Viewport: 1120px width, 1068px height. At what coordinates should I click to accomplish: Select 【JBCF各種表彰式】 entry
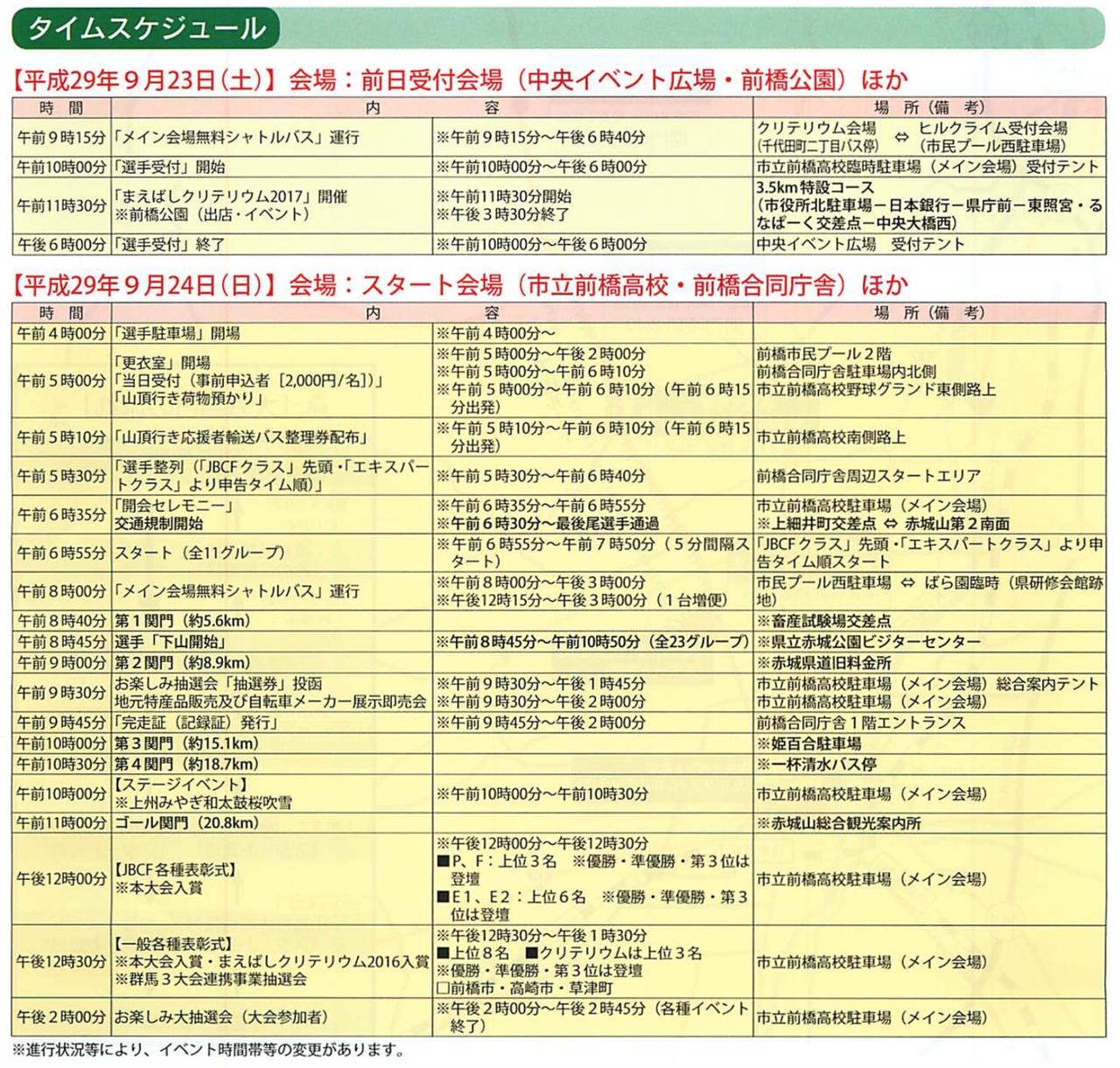click(x=176, y=870)
